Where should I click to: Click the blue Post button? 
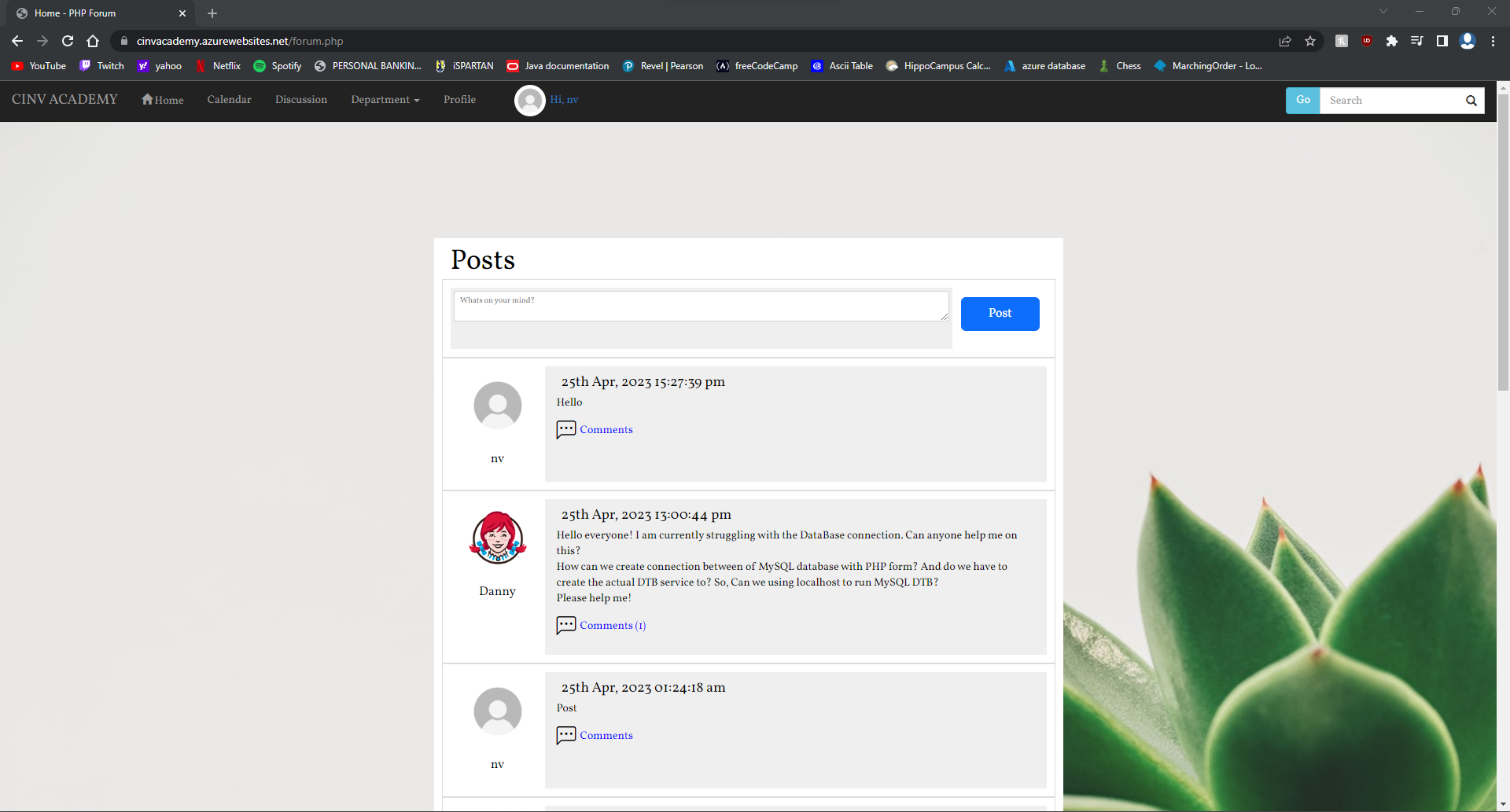pos(1000,314)
